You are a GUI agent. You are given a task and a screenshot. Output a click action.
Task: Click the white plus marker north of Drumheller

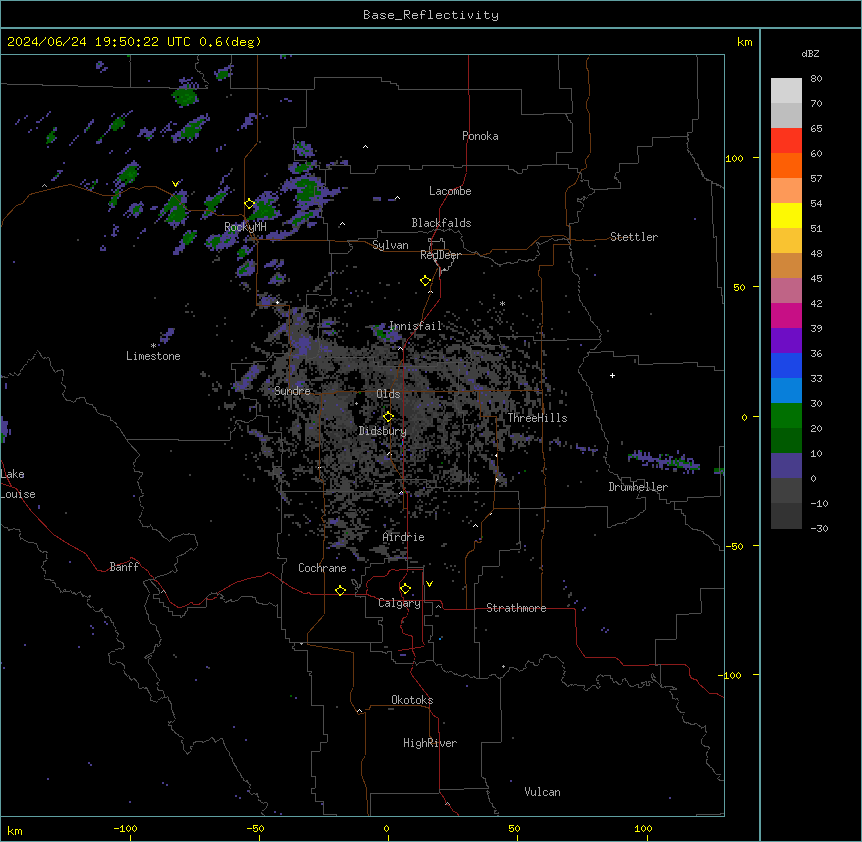coord(612,375)
